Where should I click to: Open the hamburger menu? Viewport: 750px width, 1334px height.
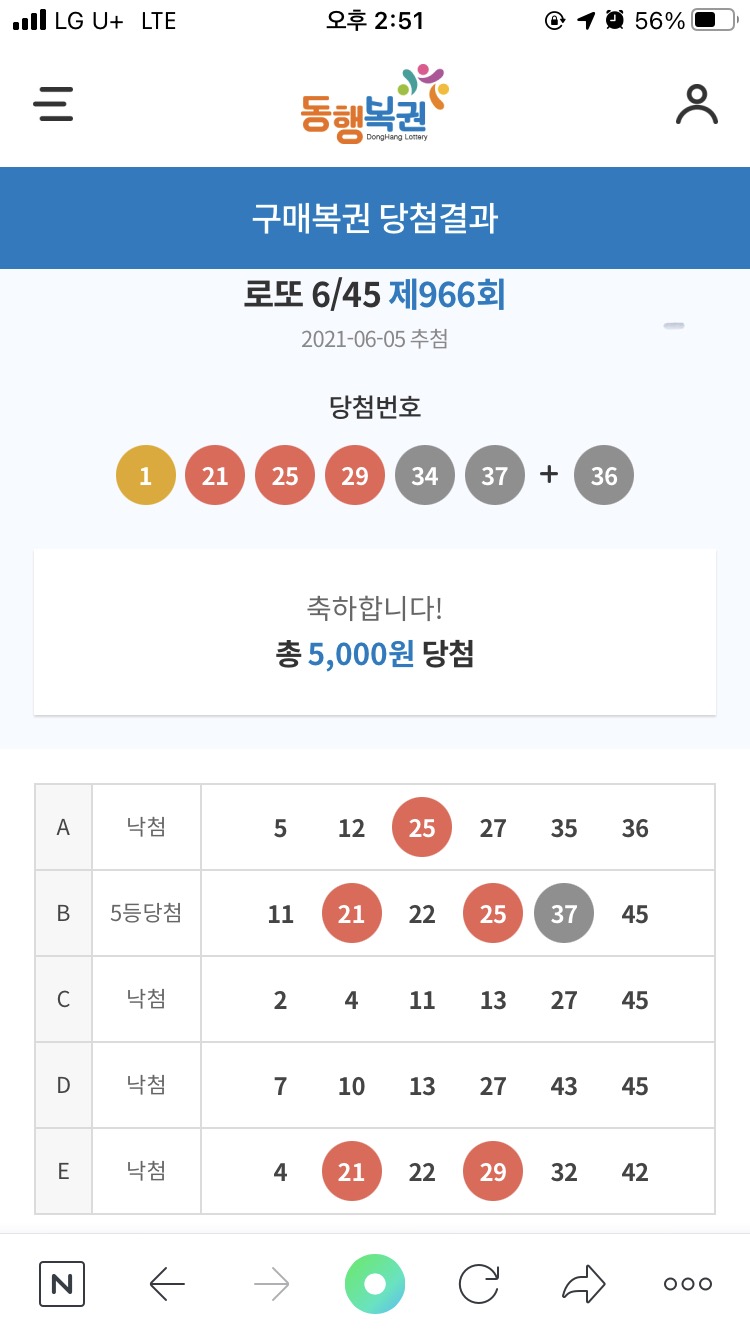point(53,104)
